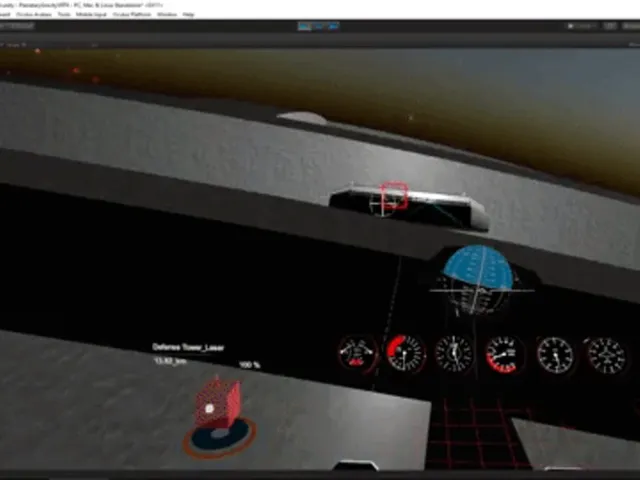Viewport: 640px width, 480px height.
Task: Click the gauge with the red arc on top
Action: (x=406, y=353)
